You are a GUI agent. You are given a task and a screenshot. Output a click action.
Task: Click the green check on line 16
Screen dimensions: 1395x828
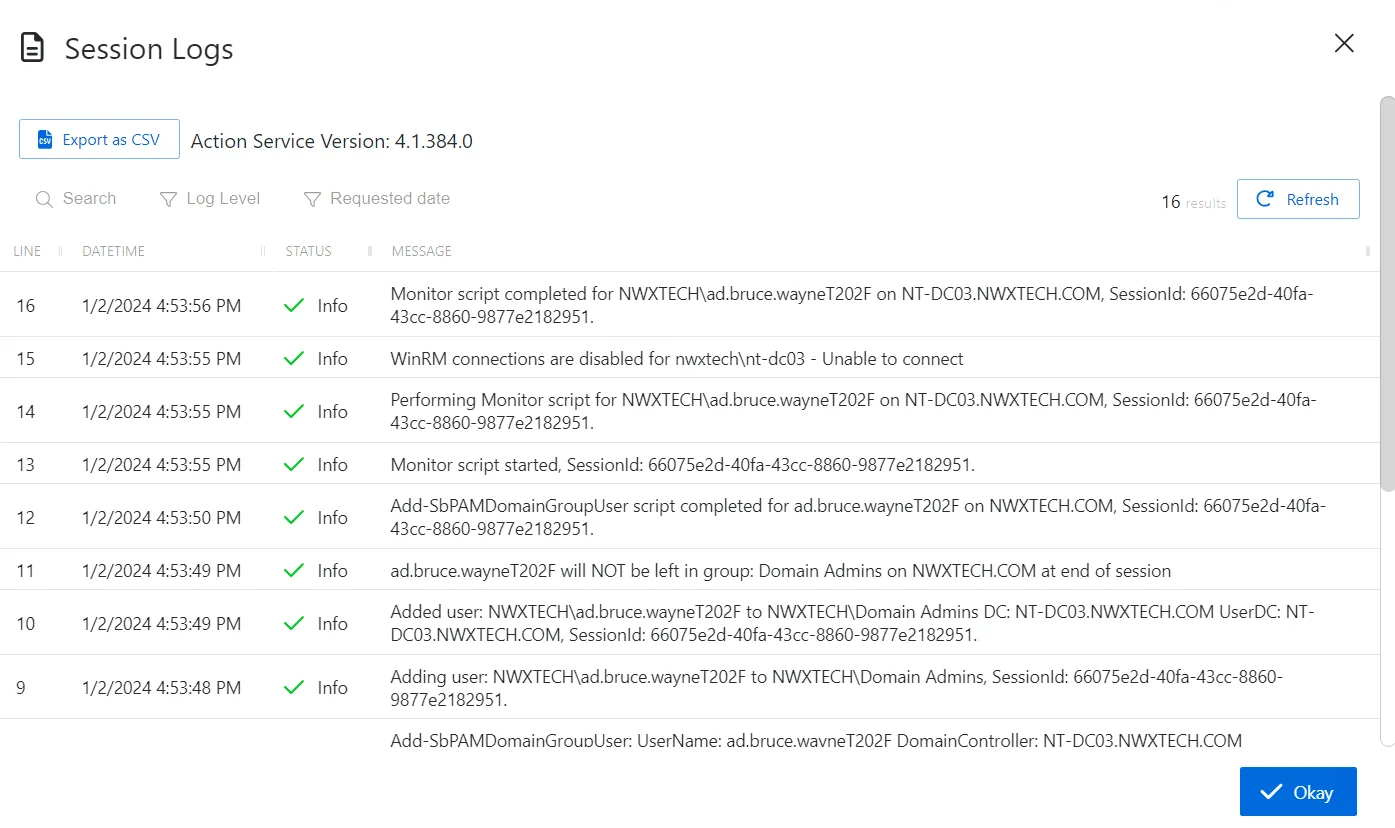tap(294, 306)
